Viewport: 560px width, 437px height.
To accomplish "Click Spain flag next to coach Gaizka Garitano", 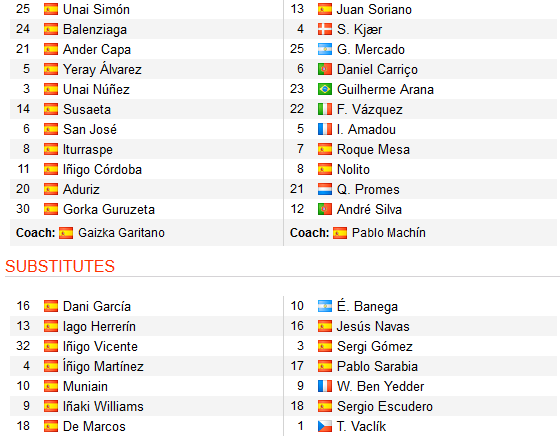I will tap(66, 233).
